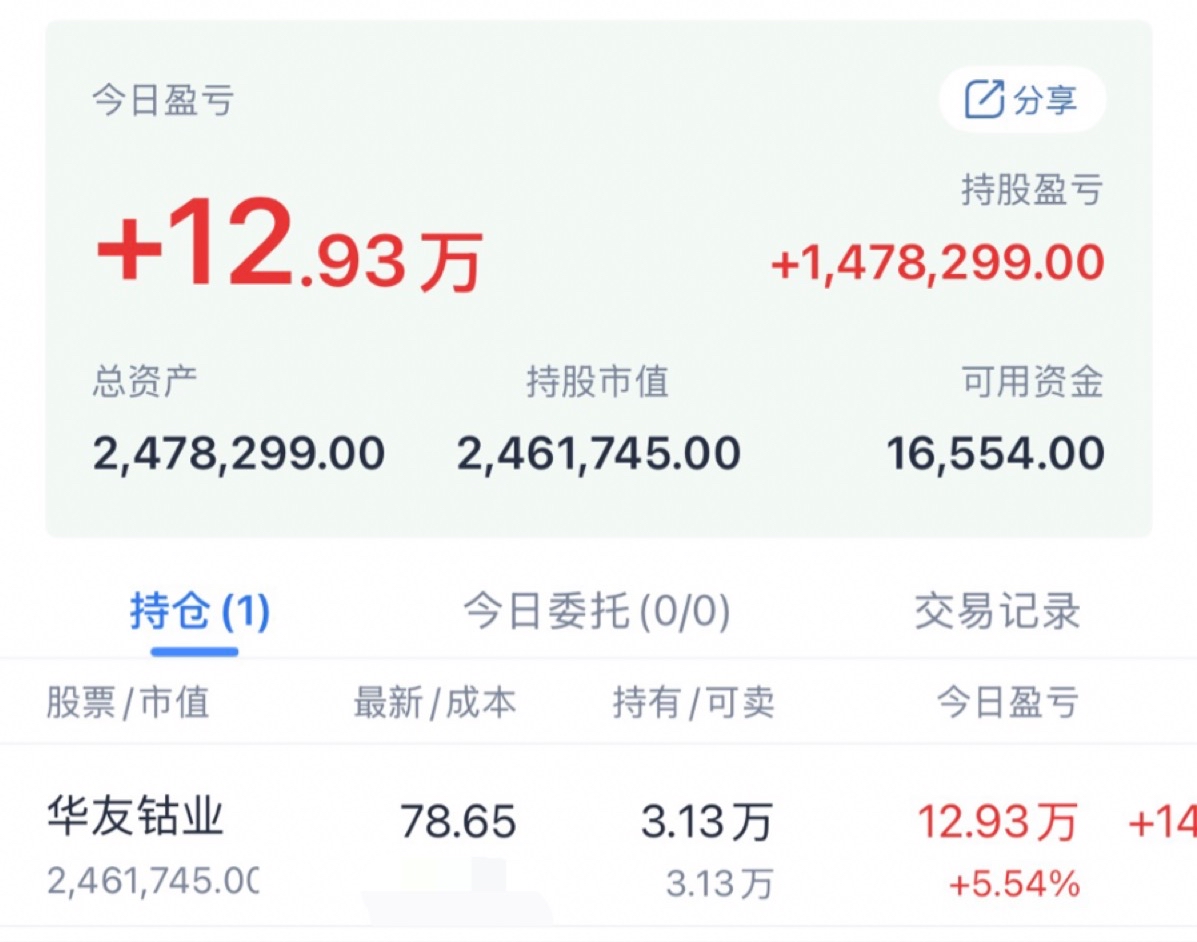Screen dimensions: 1197x942
Task: Click the 华友钴业 market value 2,461,745
Action: click(152, 882)
